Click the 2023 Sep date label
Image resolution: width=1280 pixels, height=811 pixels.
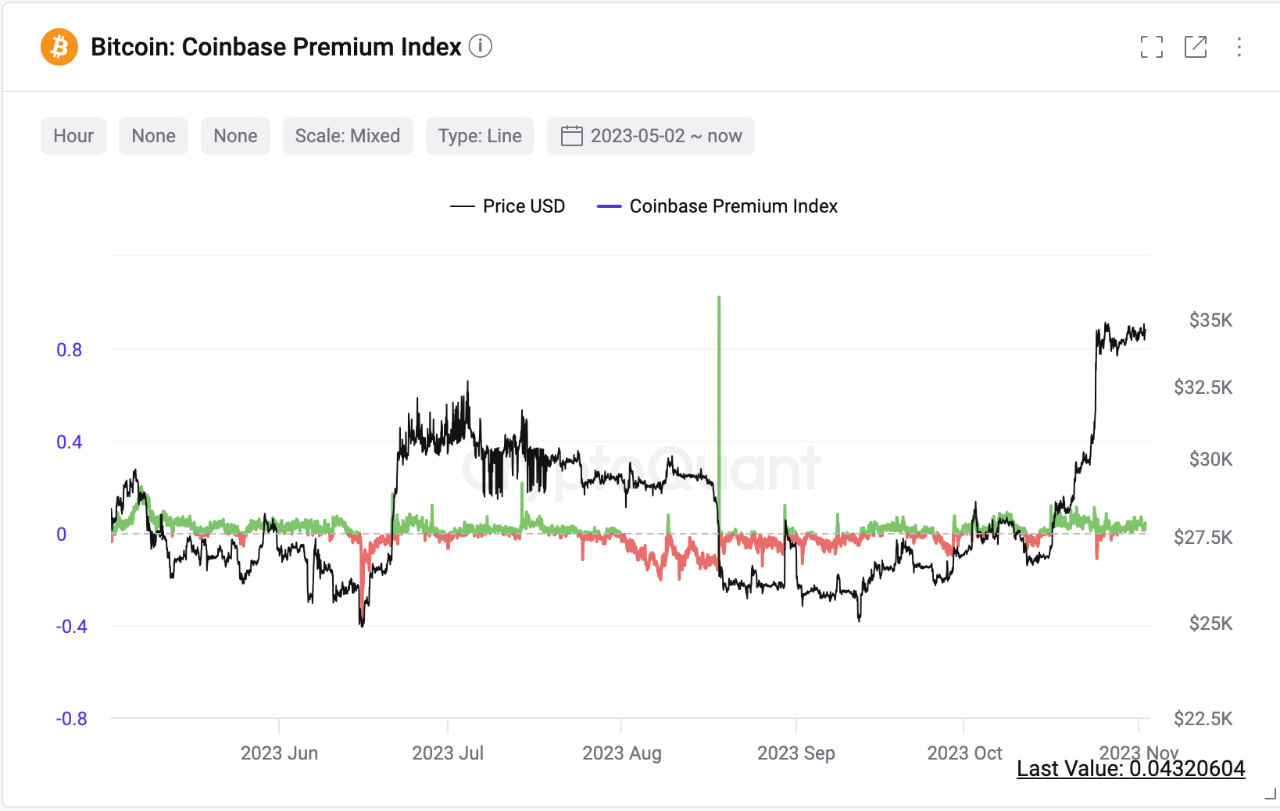tap(796, 753)
